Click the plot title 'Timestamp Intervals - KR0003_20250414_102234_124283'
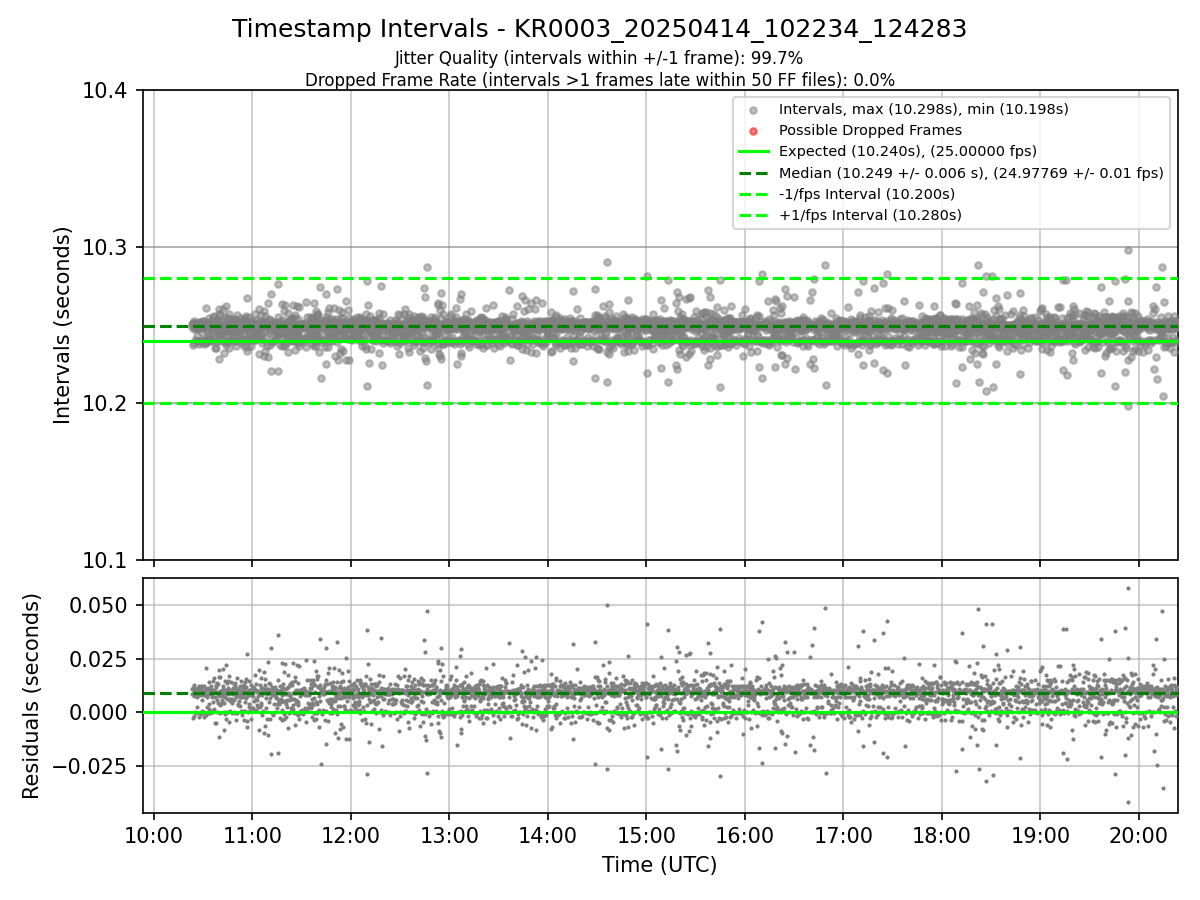The width and height of the screenshot is (1200, 900). pyautogui.click(x=599, y=29)
